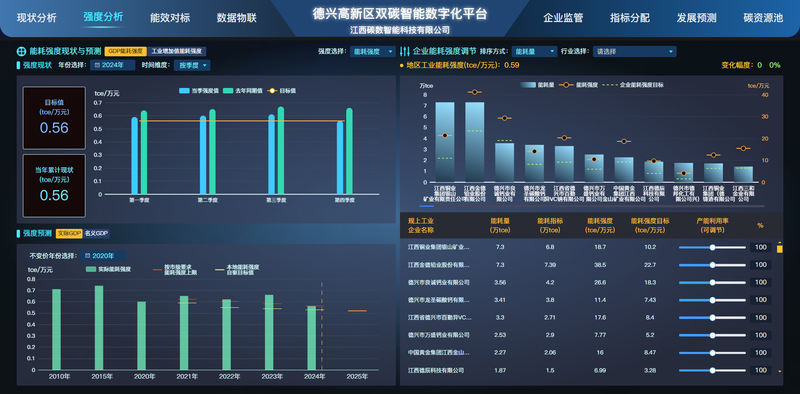Click calendar icon in the 2020年 year picker

88,256
